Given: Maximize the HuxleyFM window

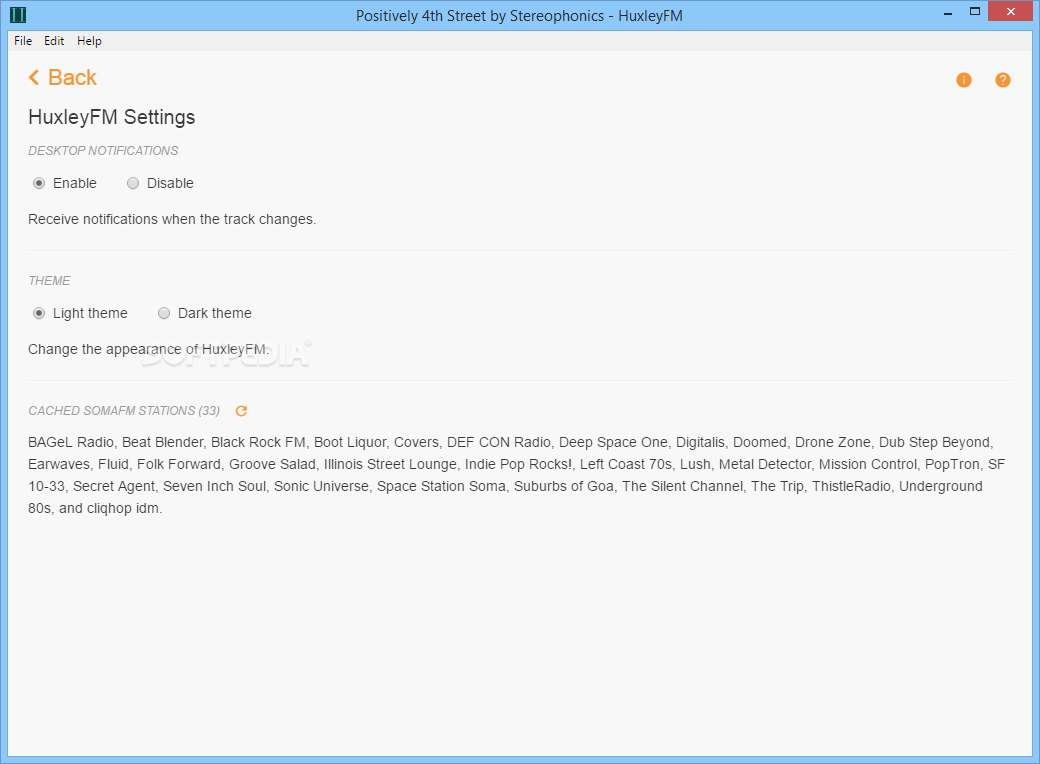Looking at the screenshot, I should click(974, 12).
